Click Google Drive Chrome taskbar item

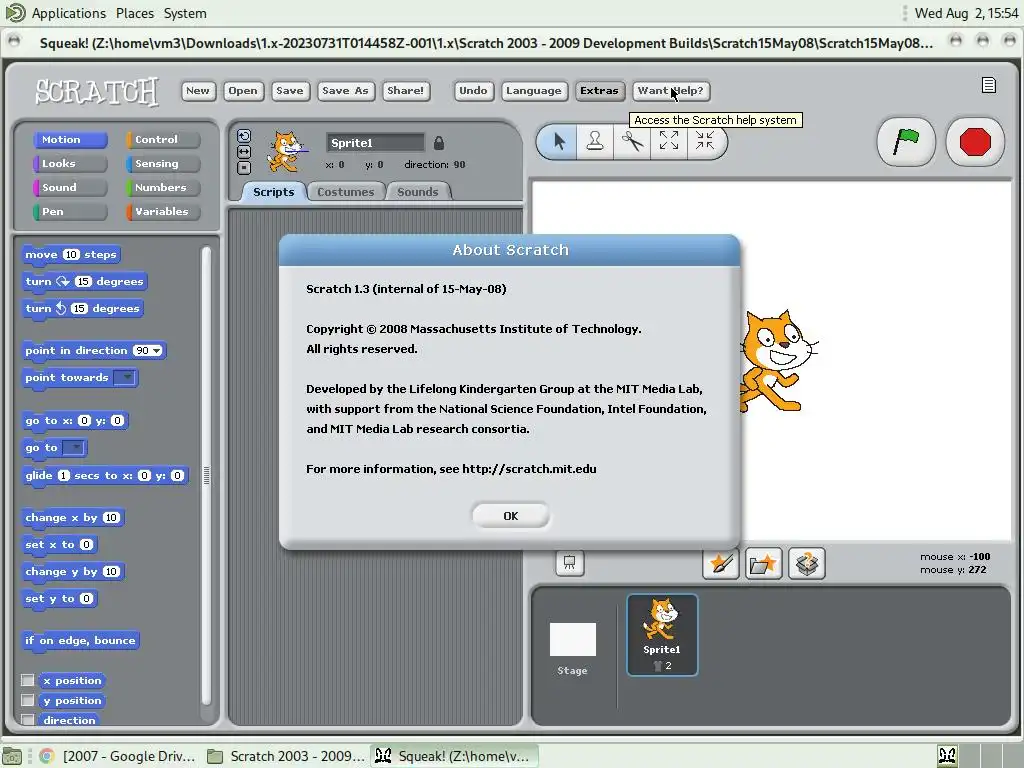click(118, 756)
